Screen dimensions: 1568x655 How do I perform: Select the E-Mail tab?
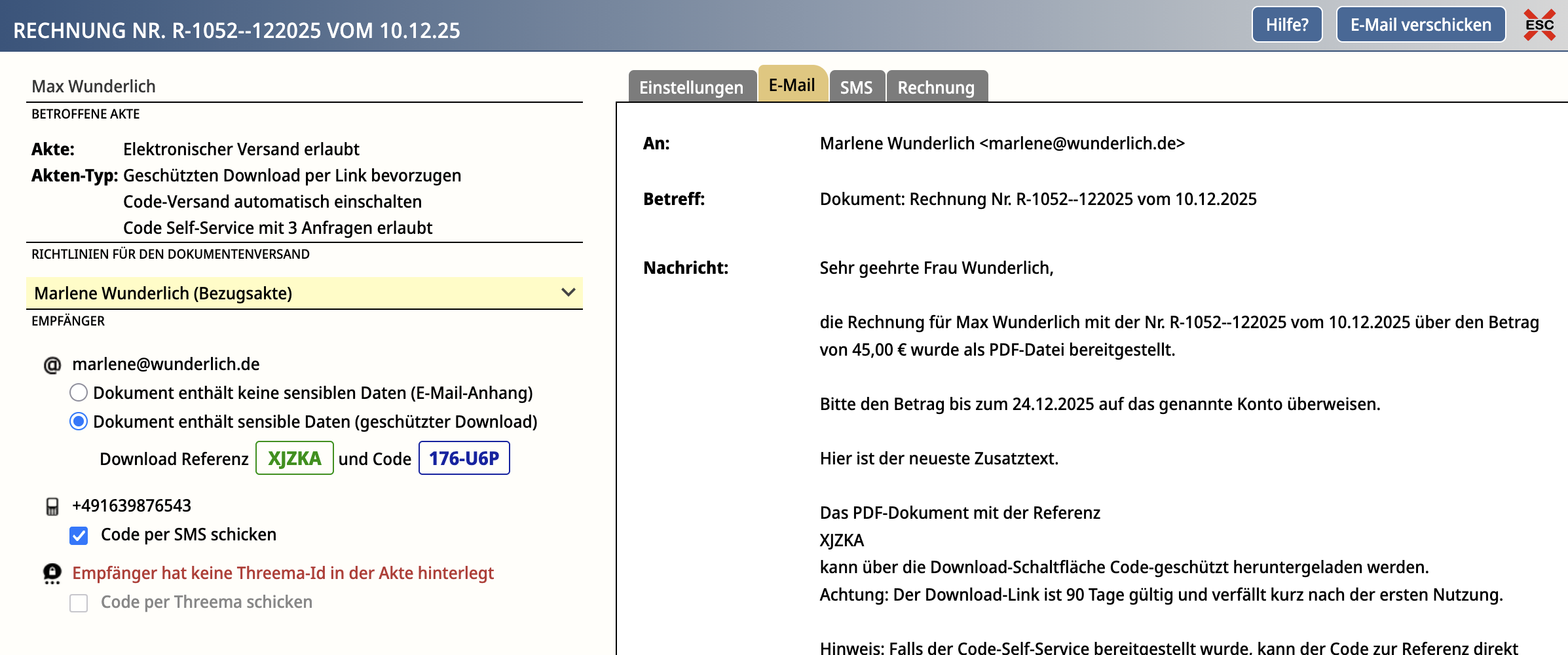[791, 85]
